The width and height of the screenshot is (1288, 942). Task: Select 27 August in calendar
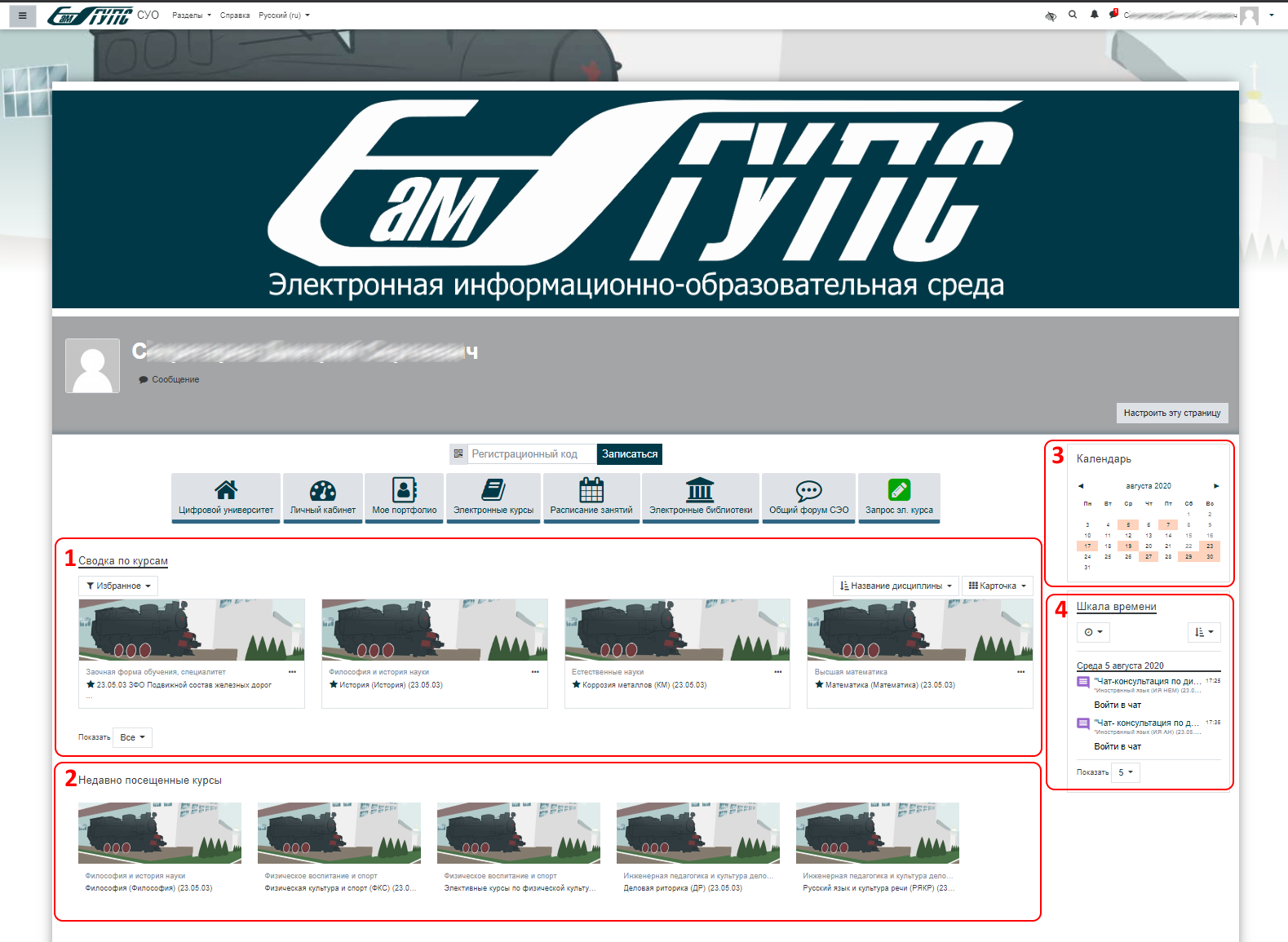1149,557
